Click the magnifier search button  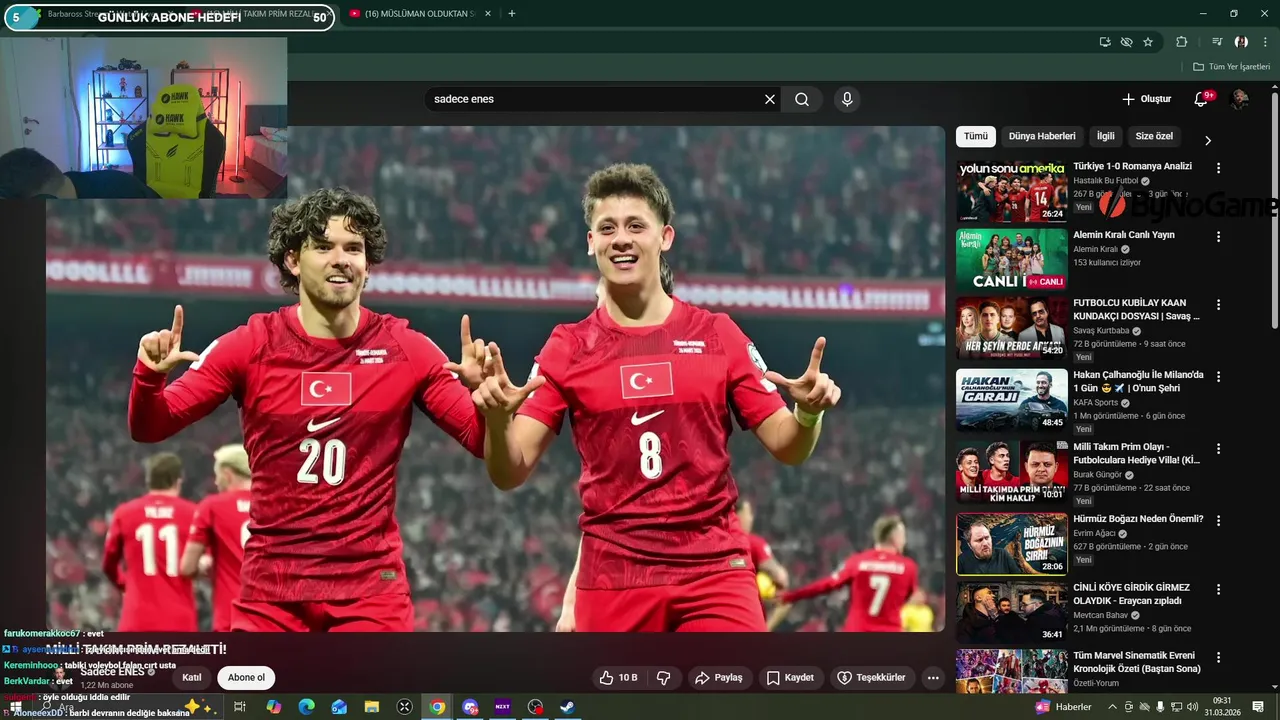802,99
